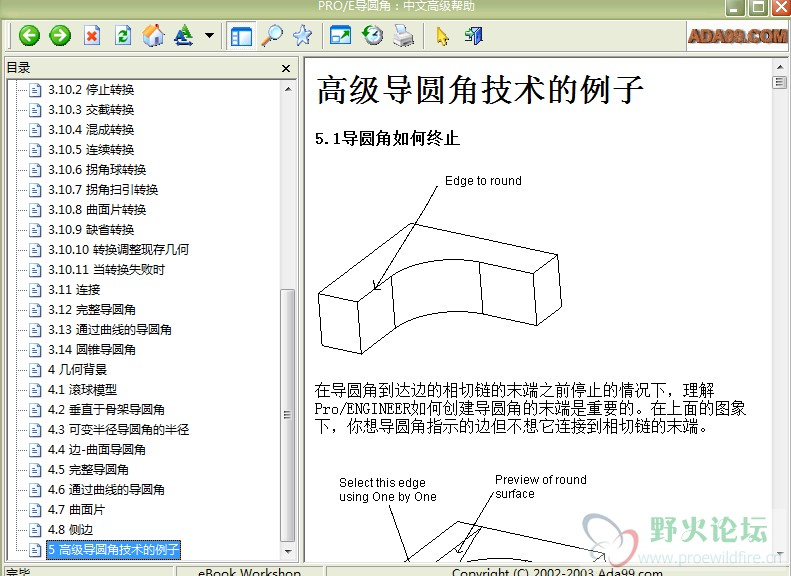Click the 5.1导圆角如何终止 heading

pos(387,138)
